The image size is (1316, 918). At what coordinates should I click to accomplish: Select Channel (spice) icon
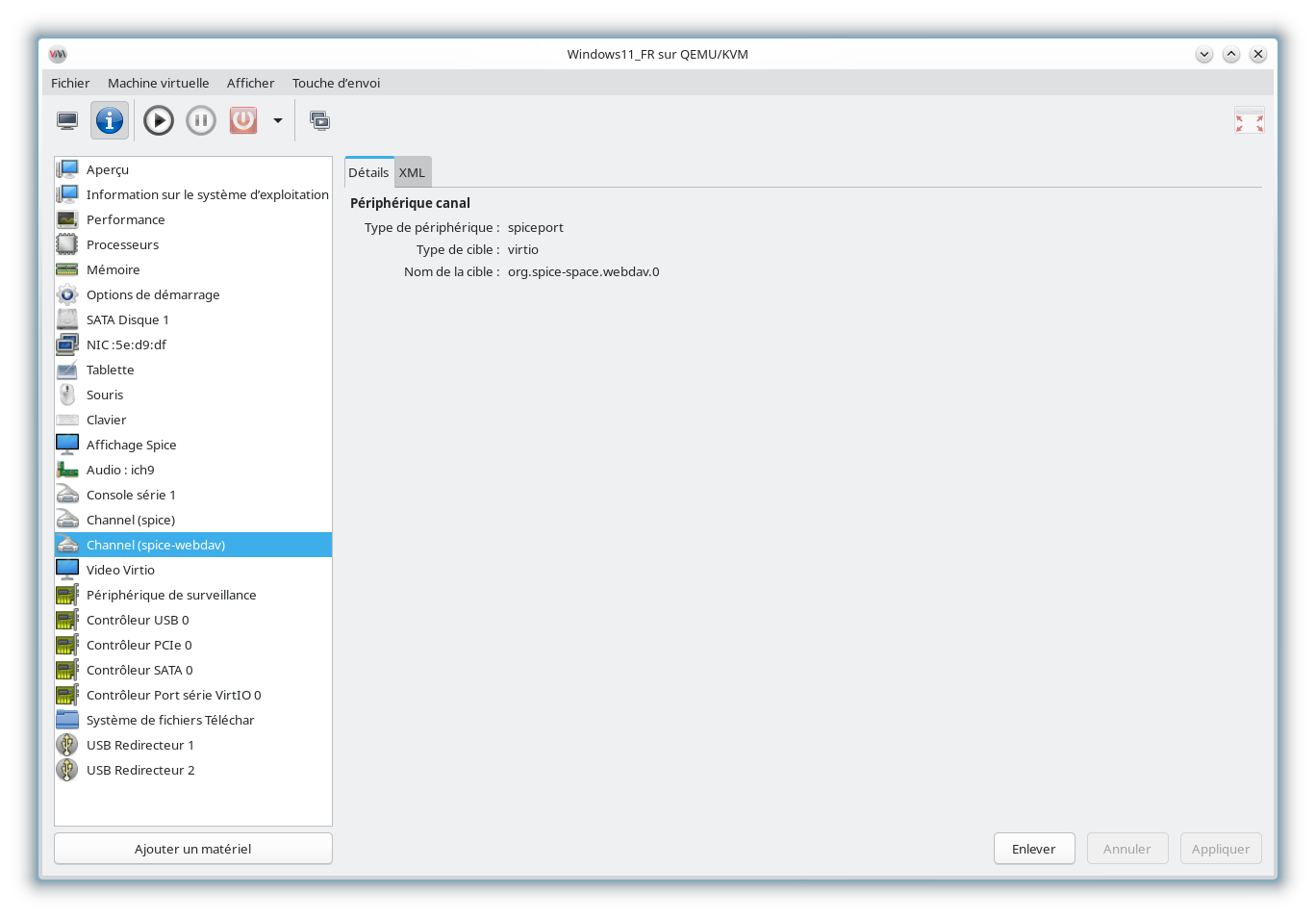[67, 520]
